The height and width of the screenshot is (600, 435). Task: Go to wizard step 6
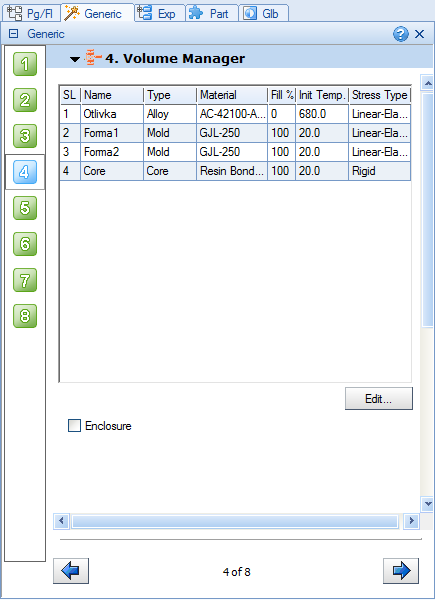coord(25,244)
